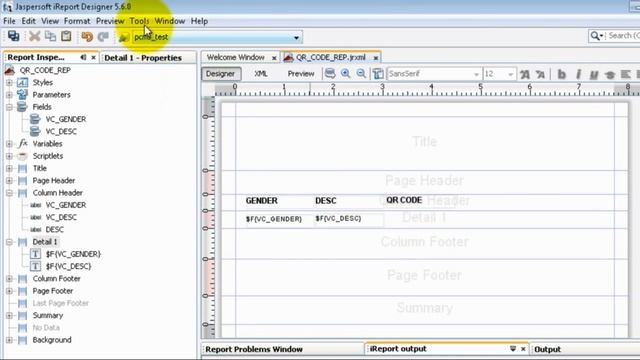Open the Help menu
The height and width of the screenshot is (360, 640).
[x=199, y=21]
